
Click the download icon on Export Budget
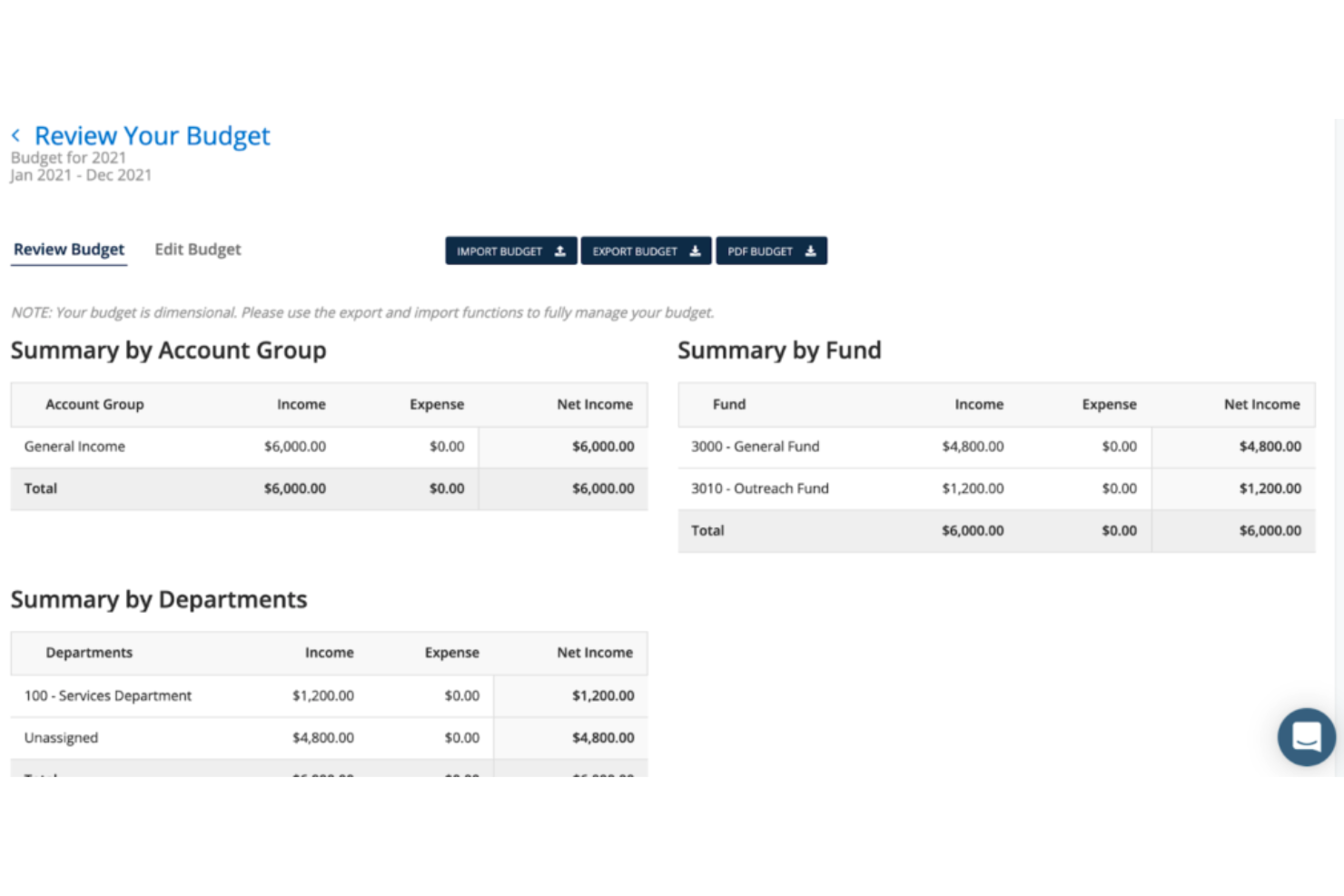click(x=695, y=251)
